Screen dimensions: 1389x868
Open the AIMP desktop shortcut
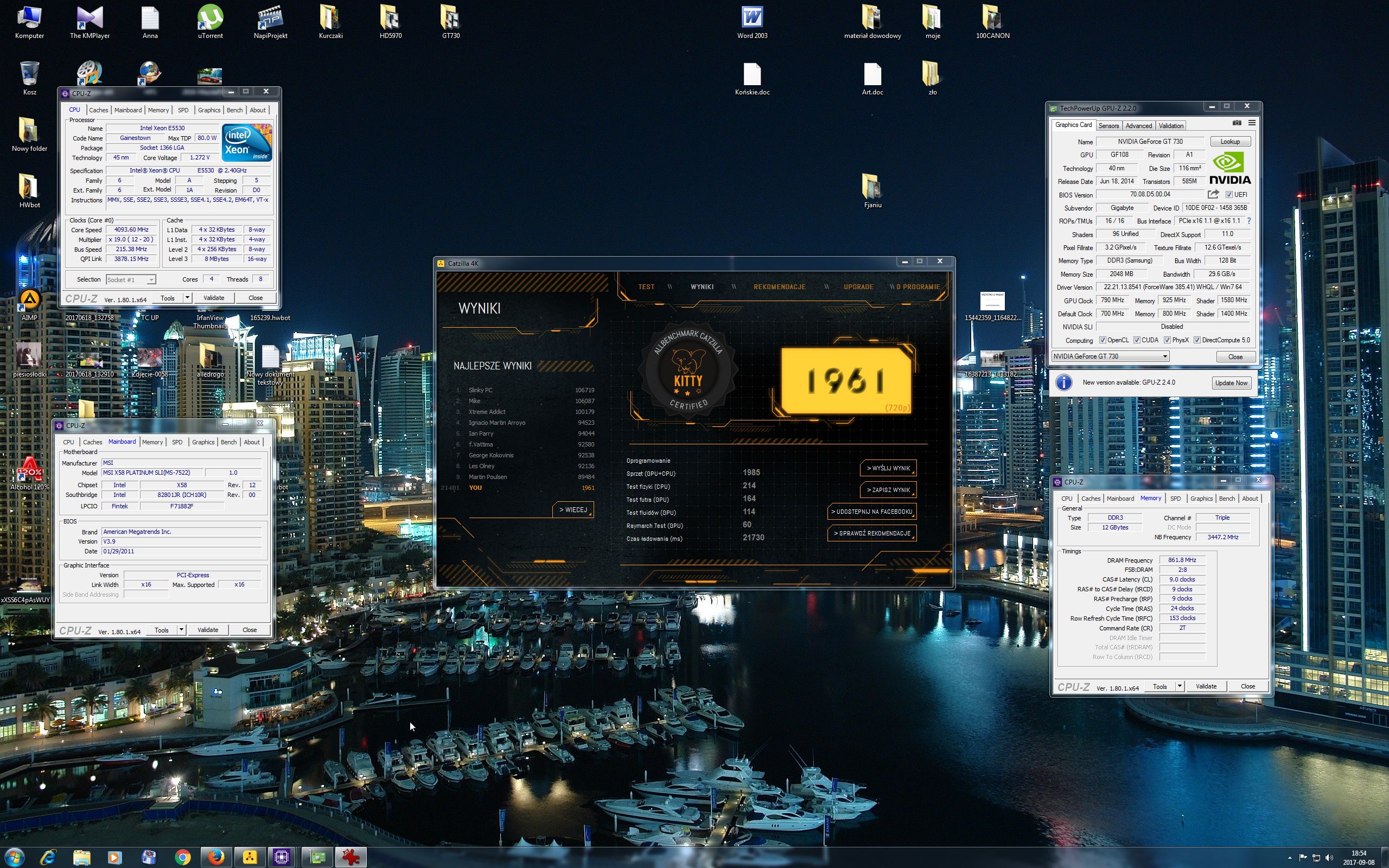coord(29,305)
